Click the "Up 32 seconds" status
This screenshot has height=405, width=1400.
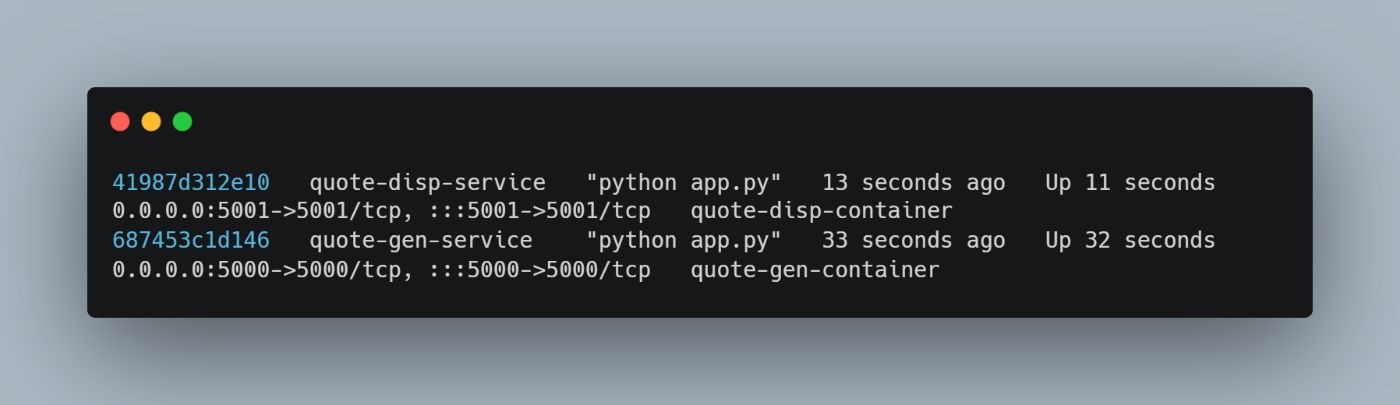click(x=1130, y=241)
